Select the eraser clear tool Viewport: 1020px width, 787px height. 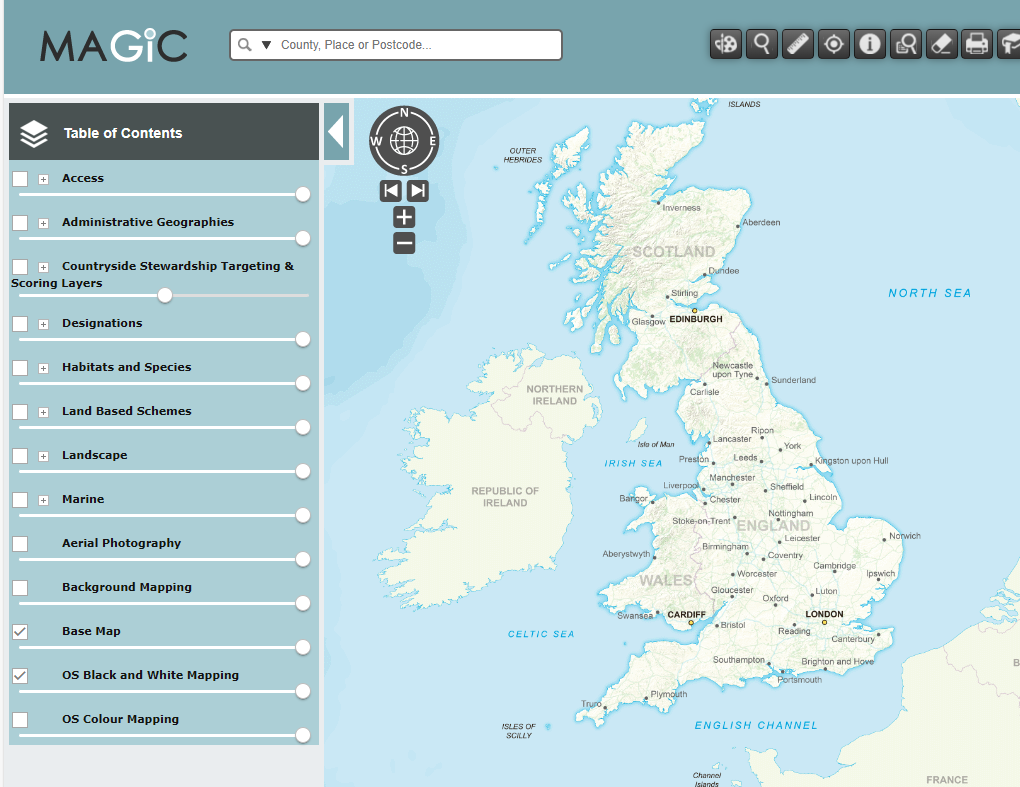[942, 44]
